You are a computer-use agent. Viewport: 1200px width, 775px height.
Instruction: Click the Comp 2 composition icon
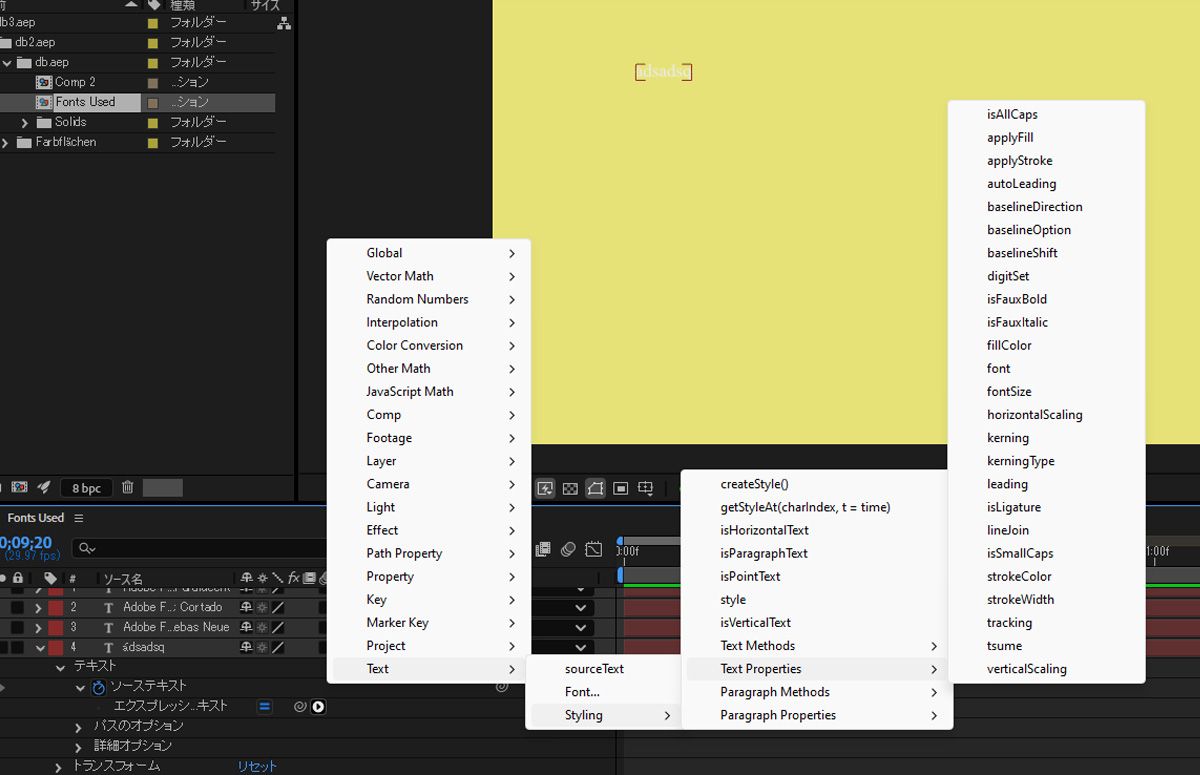44,82
